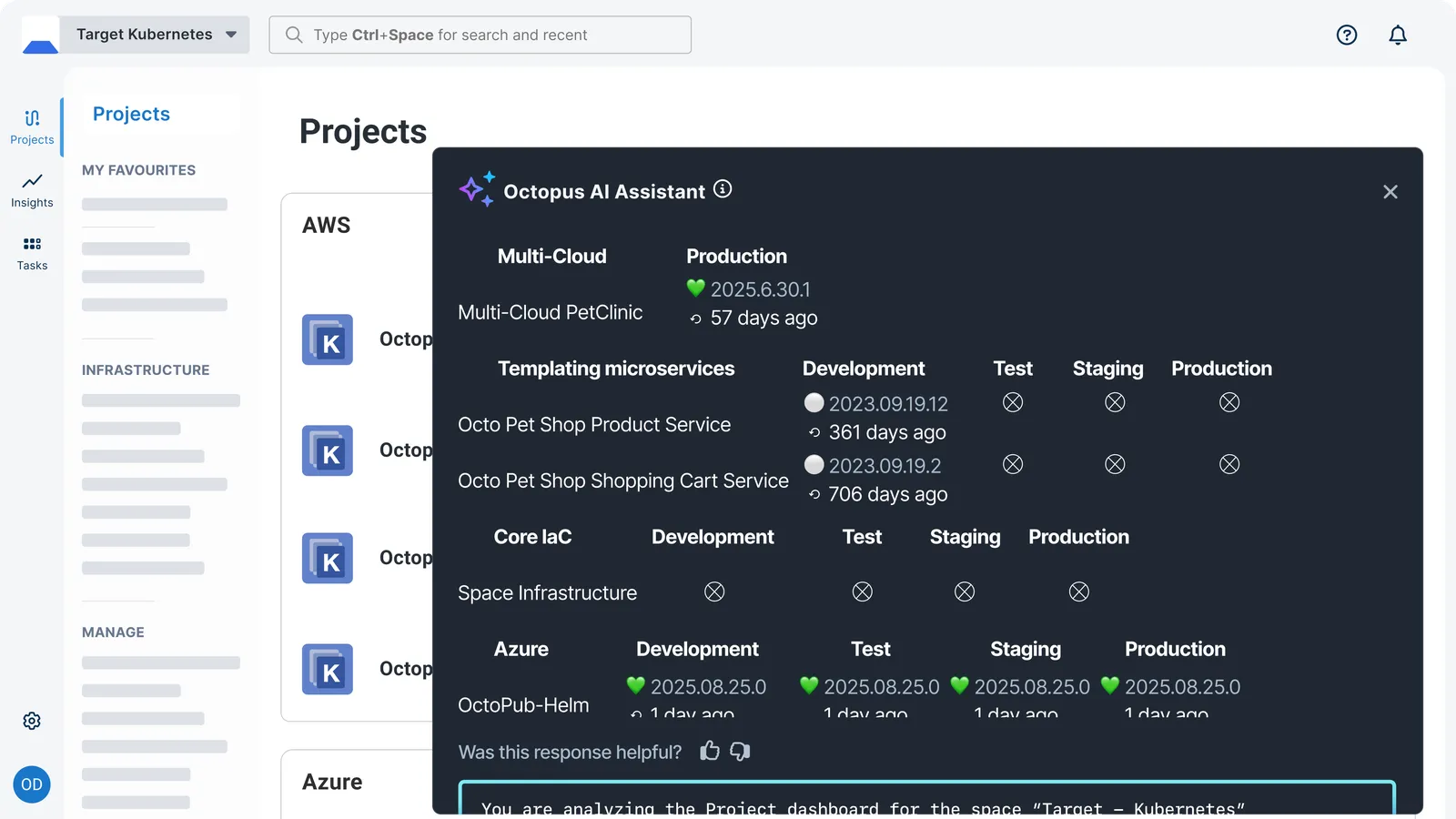
Task: Select the Projects sidebar tab
Action: click(x=32, y=126)
